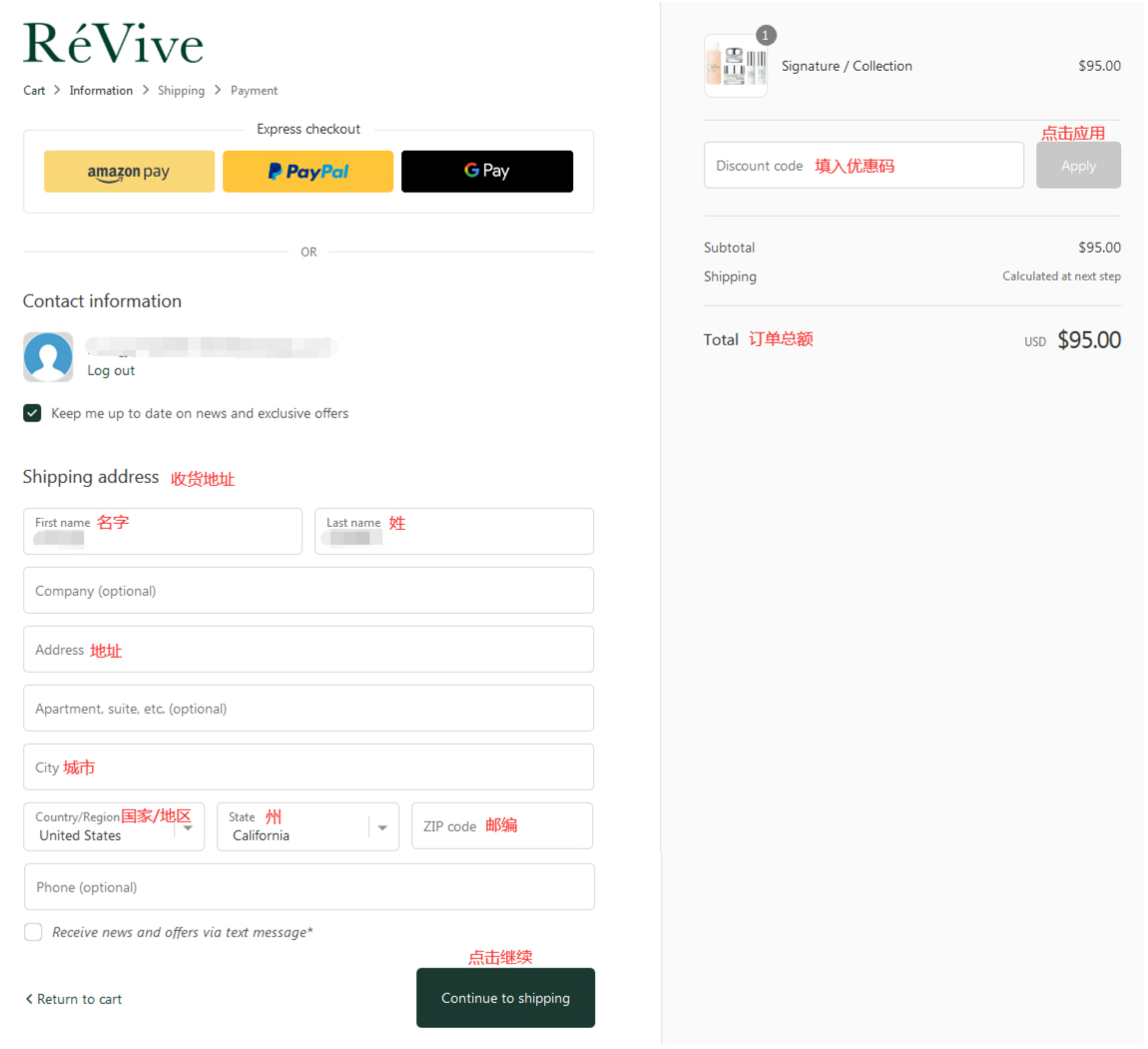Apply the discount code

pos(1078,166)
